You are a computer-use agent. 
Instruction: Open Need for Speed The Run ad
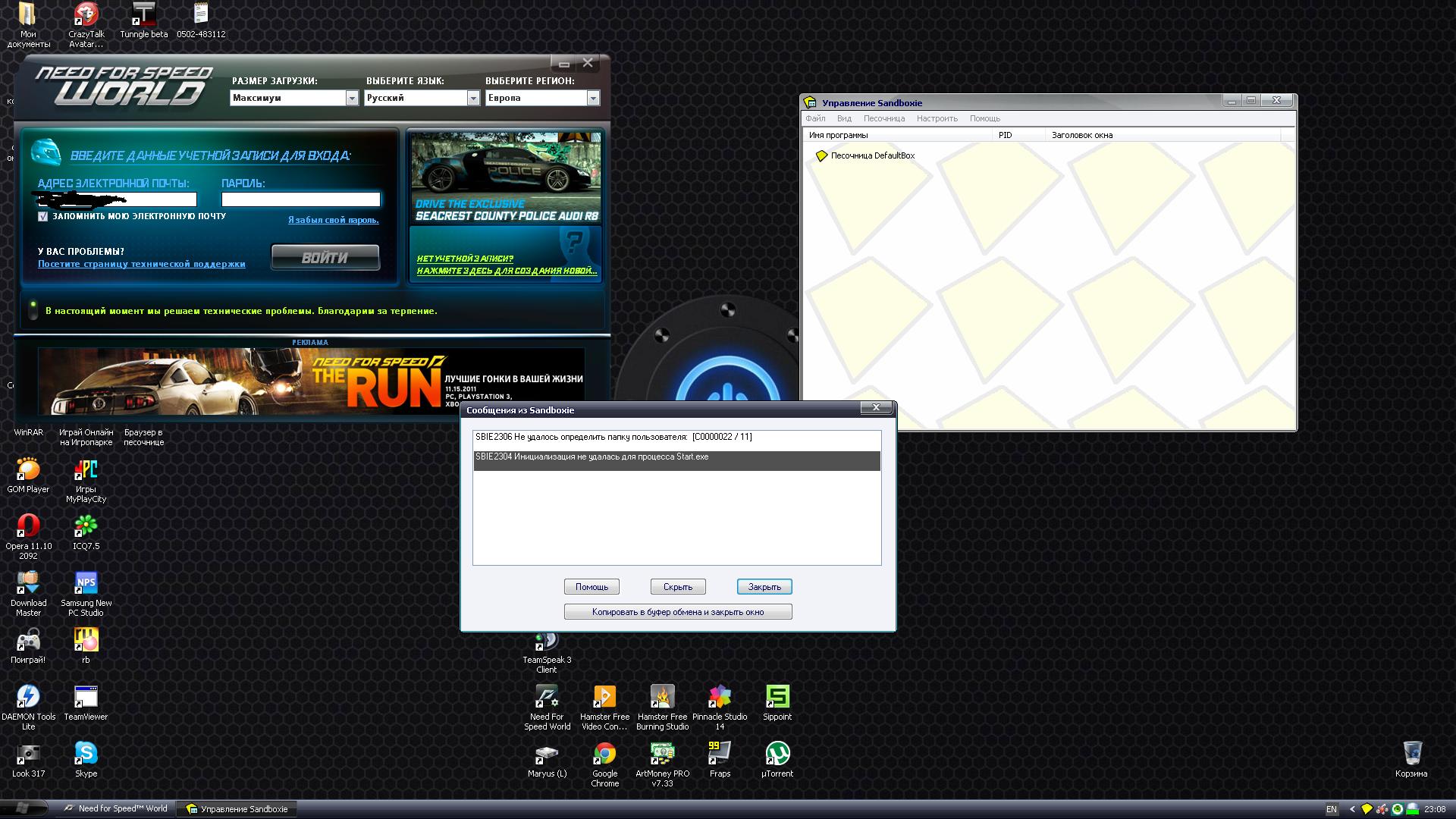click(311, 381)
